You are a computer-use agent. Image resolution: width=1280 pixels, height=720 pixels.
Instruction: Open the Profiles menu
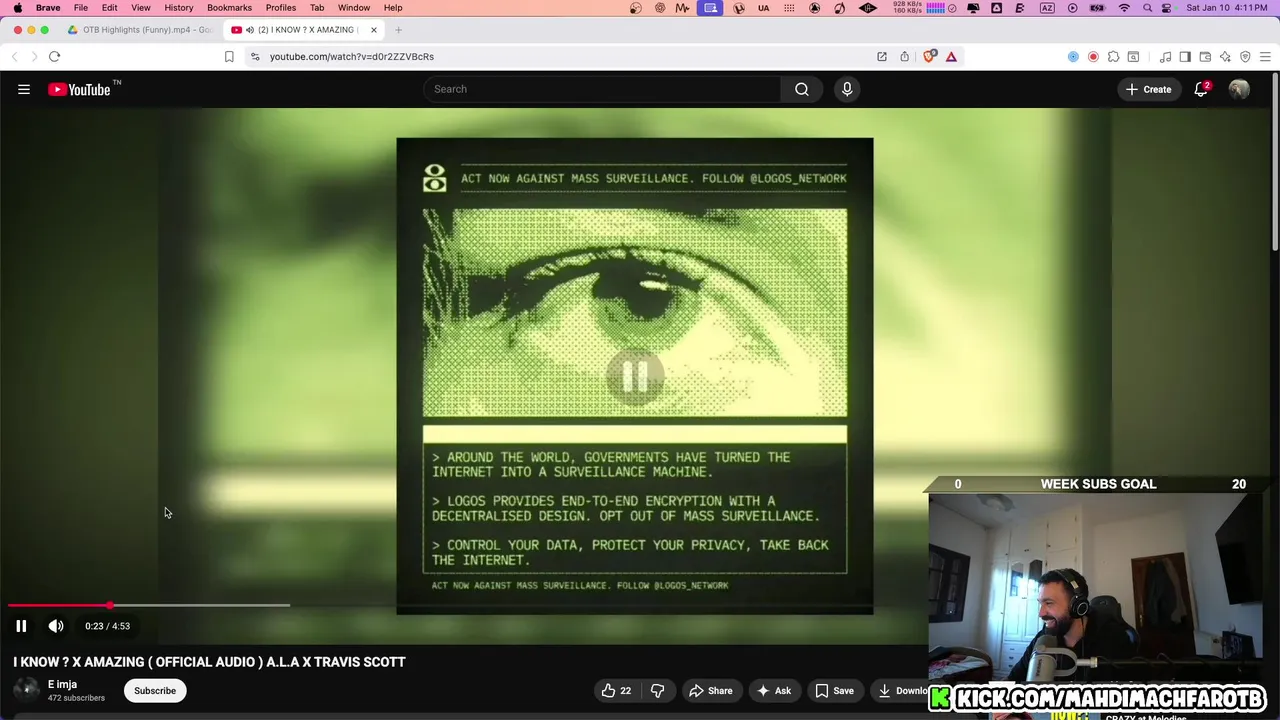point(281,8)
